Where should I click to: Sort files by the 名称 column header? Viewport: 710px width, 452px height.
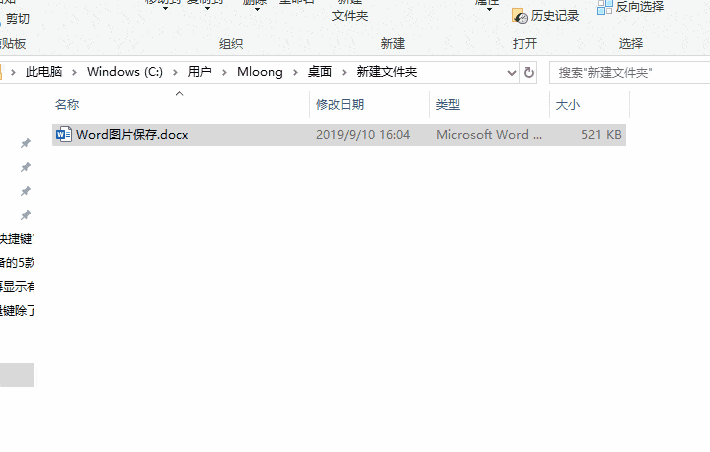[67, 105]
